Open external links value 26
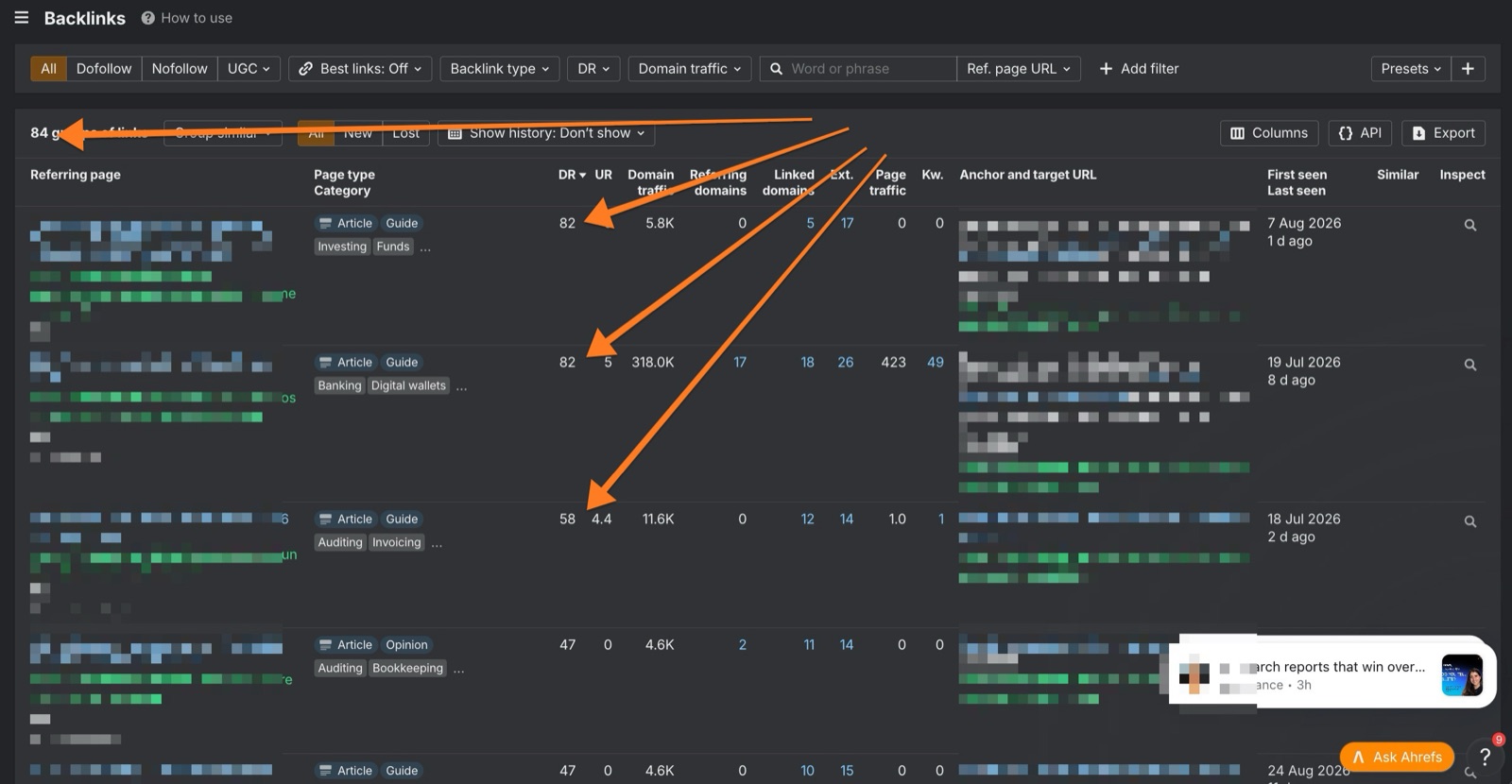Image resolution: width=1512 pixels, height=784 pixels. (x=846, y=362)
